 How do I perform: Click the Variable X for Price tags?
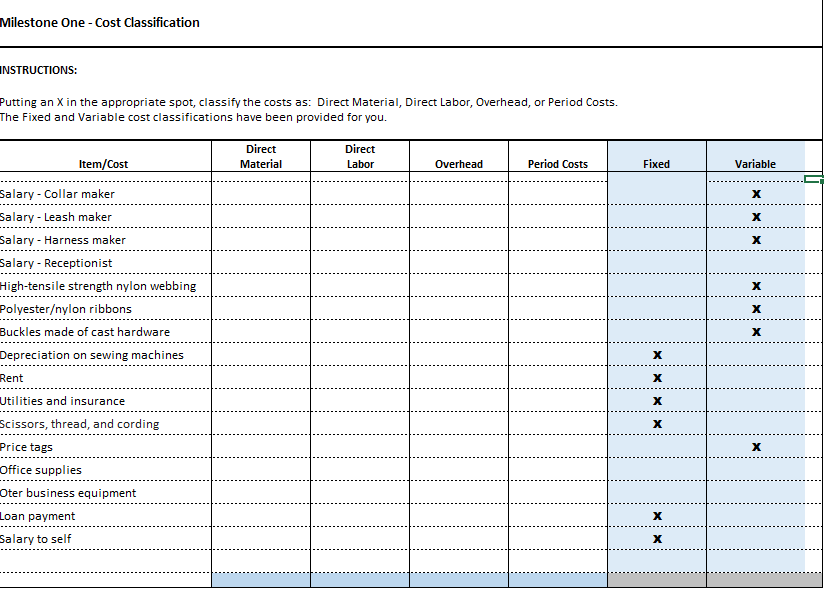click(756, 447)
